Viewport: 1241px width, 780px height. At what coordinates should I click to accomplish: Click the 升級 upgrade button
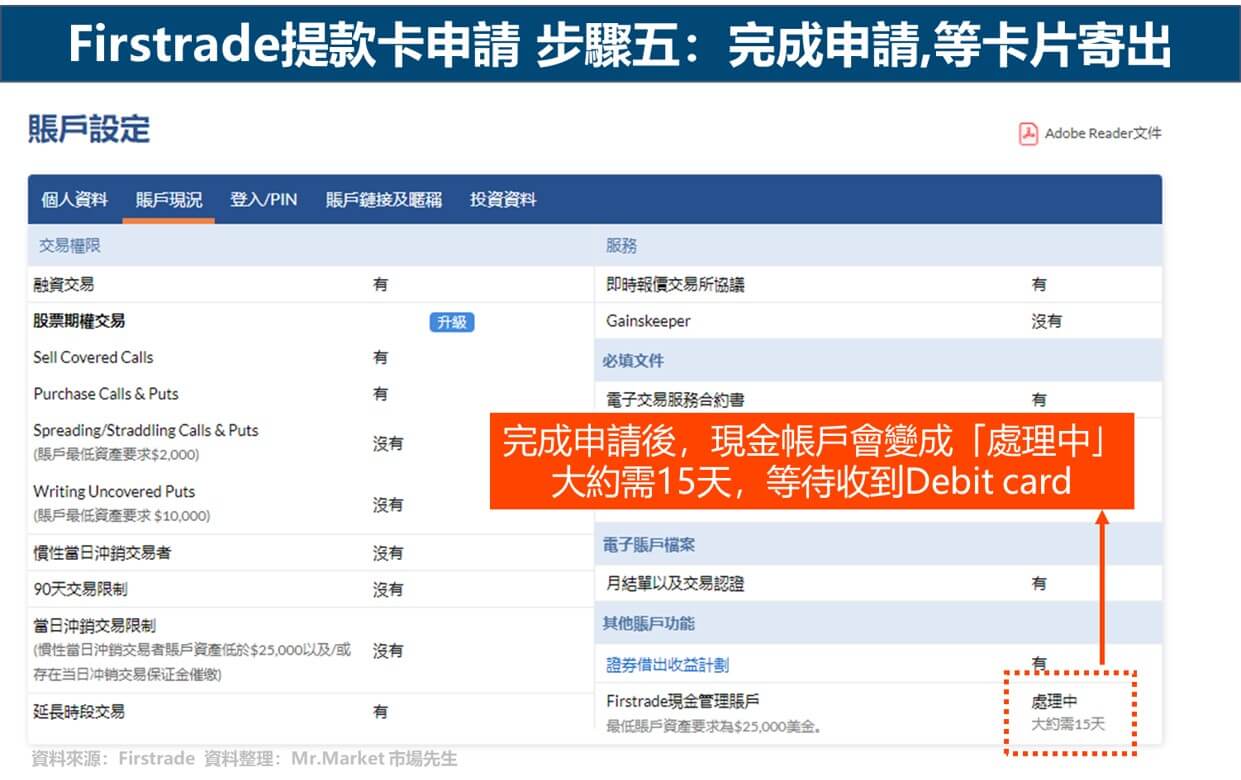coord(452,322)
